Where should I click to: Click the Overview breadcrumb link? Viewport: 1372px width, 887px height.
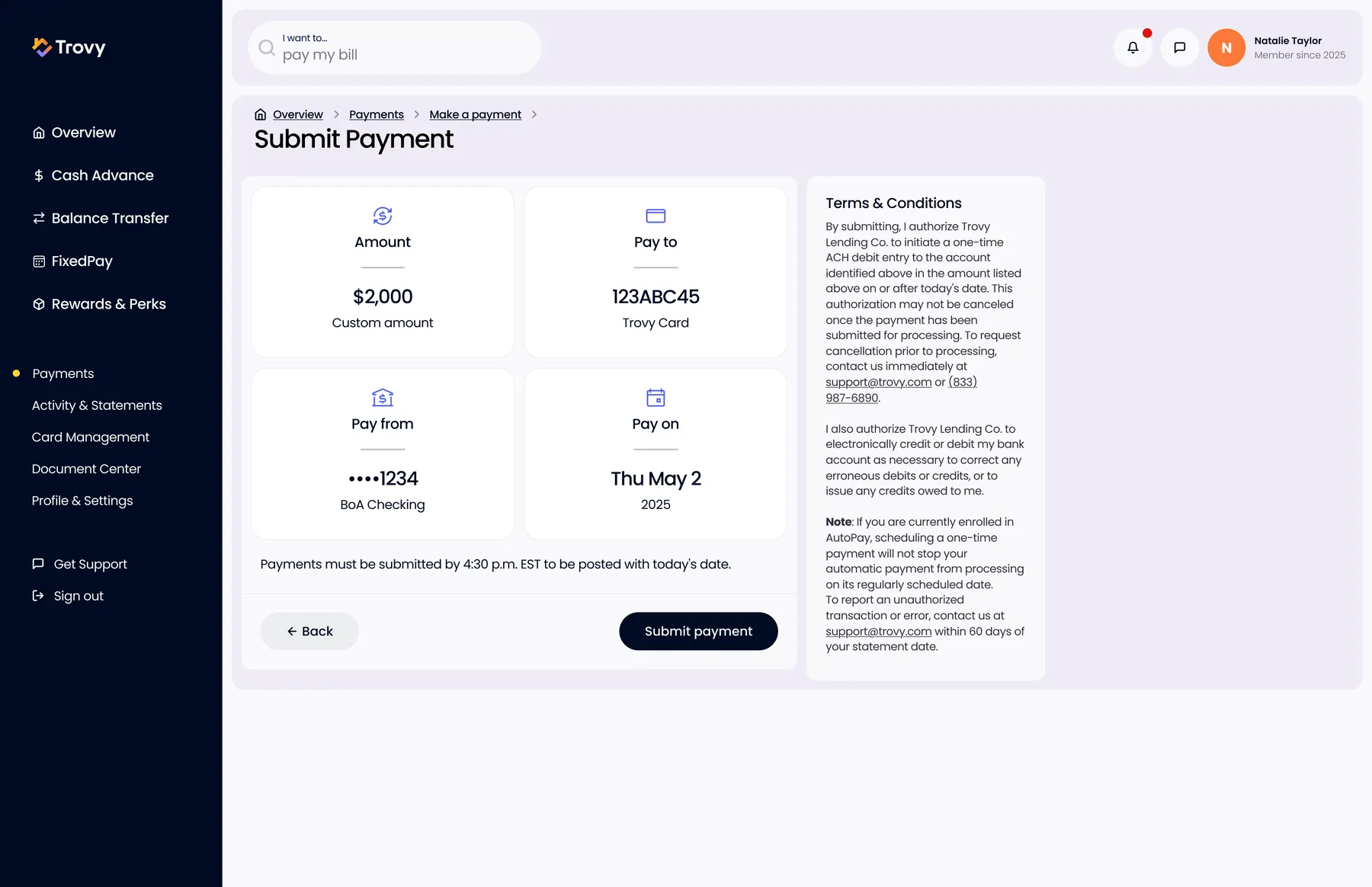[298, 114]
